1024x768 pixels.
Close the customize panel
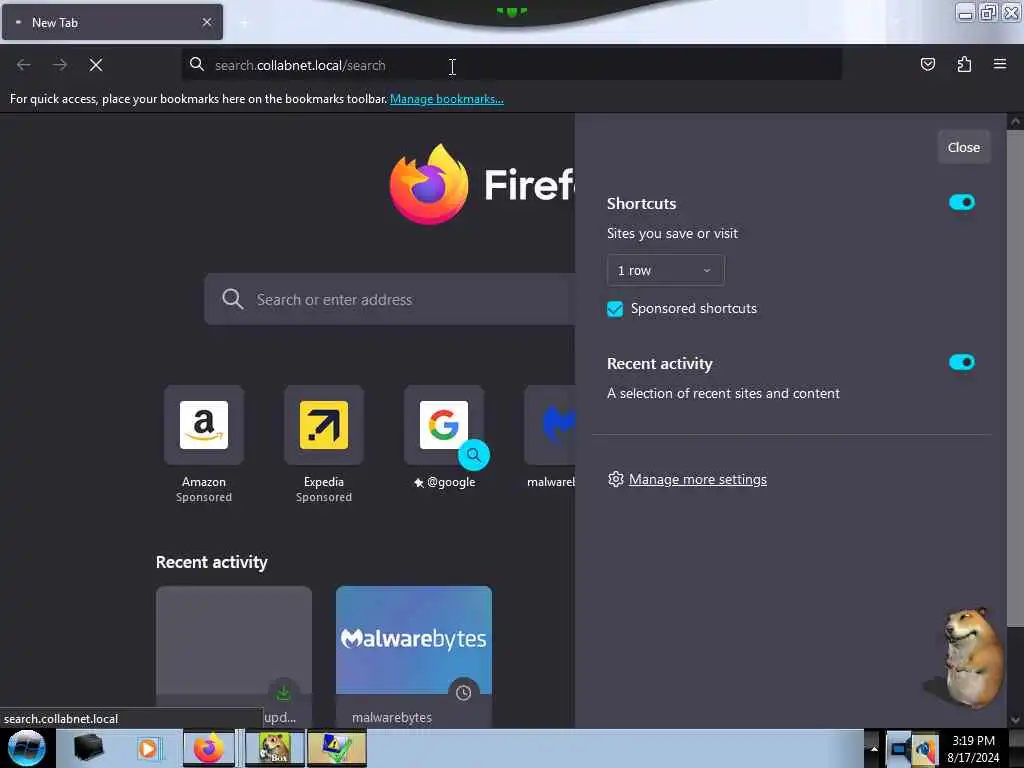coord(963,147)
